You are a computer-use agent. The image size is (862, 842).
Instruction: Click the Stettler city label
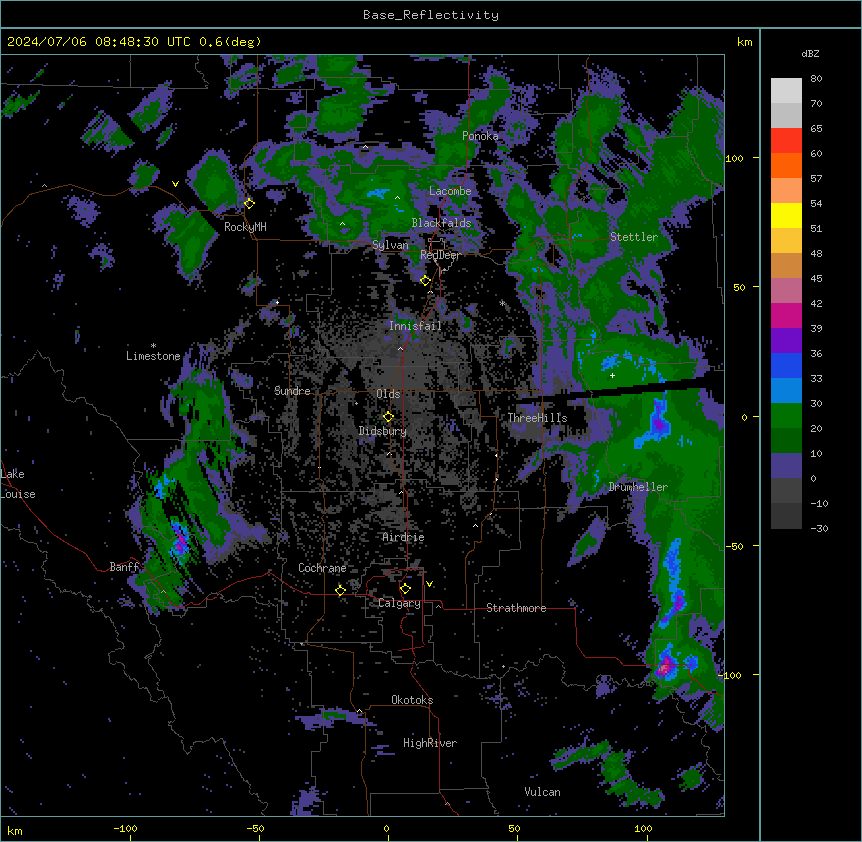[x=634, y=237]
